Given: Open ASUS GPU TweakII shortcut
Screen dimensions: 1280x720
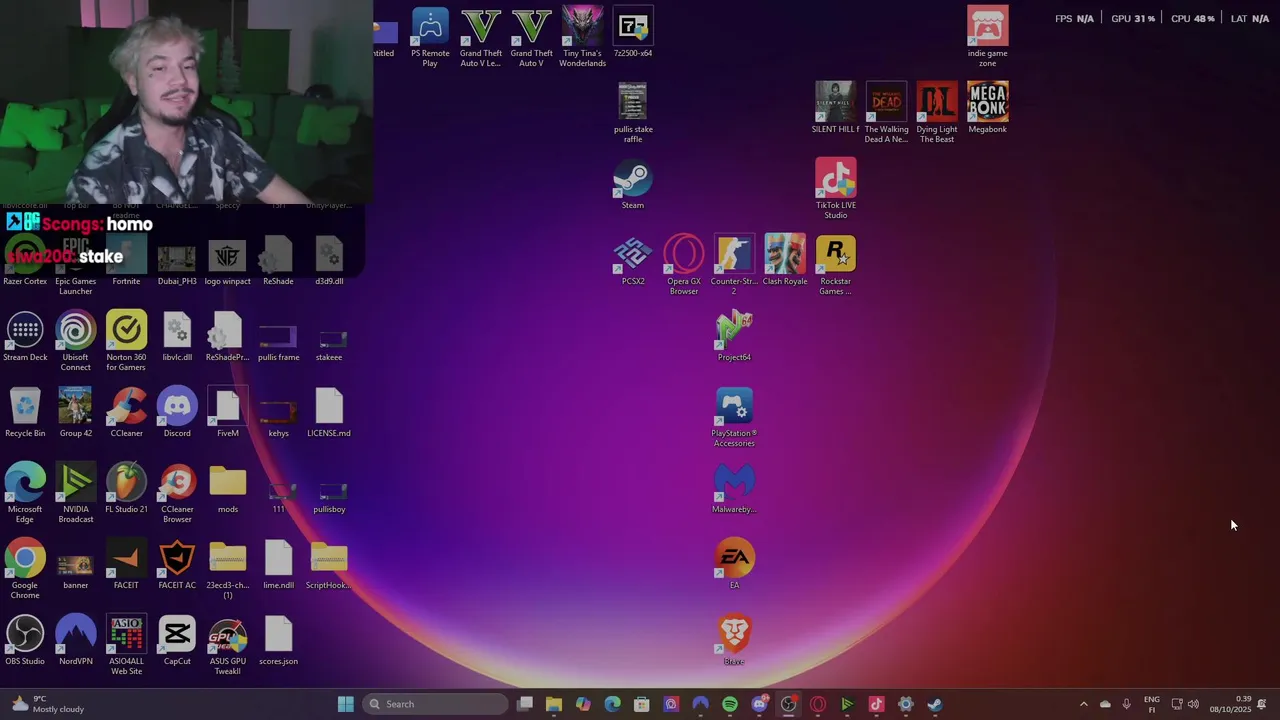Looking at the screenshot, I should click(x=228, y=645).
